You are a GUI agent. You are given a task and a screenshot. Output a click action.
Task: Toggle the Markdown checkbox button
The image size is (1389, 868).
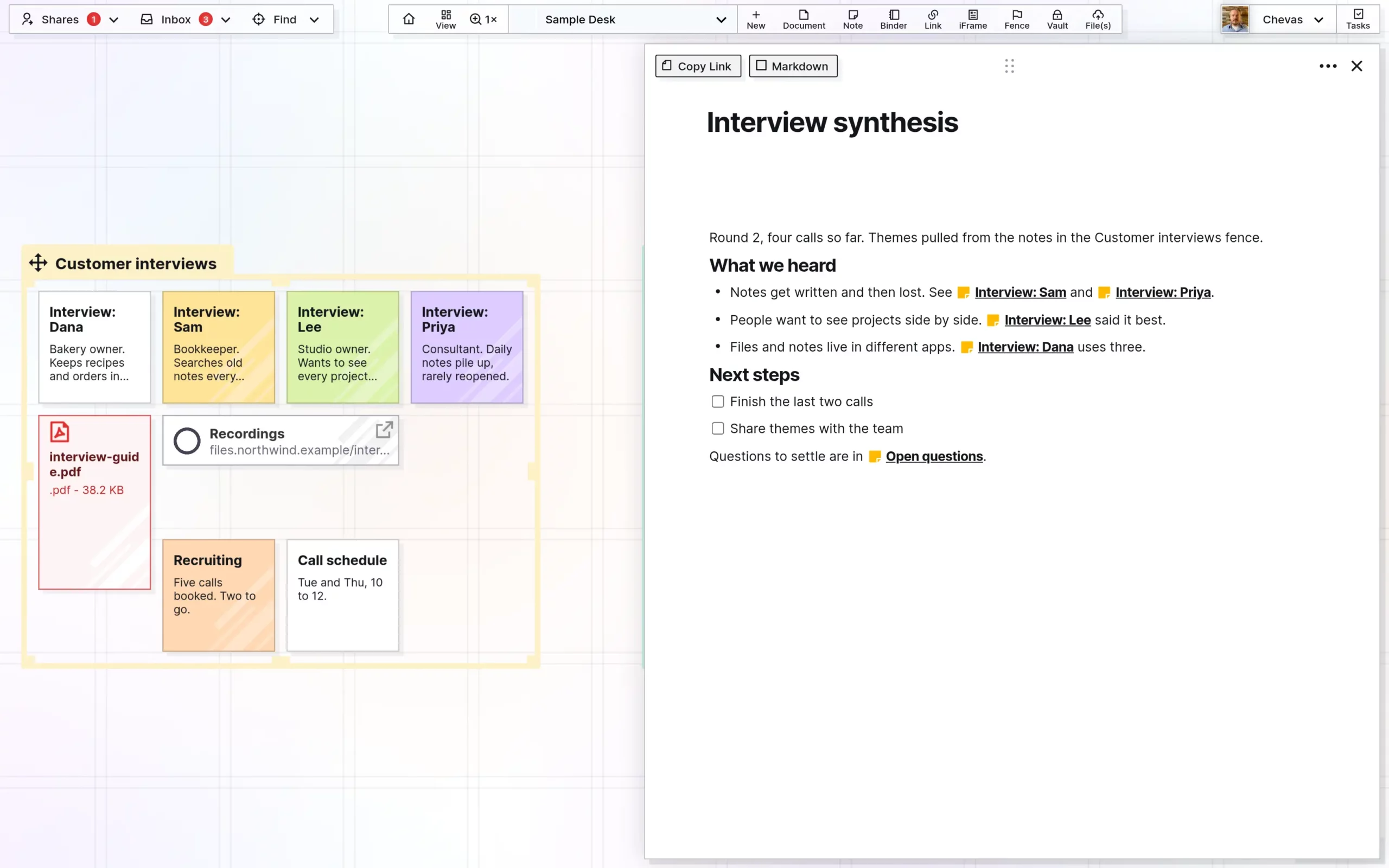pyautogui.click(x=793, y=66)
